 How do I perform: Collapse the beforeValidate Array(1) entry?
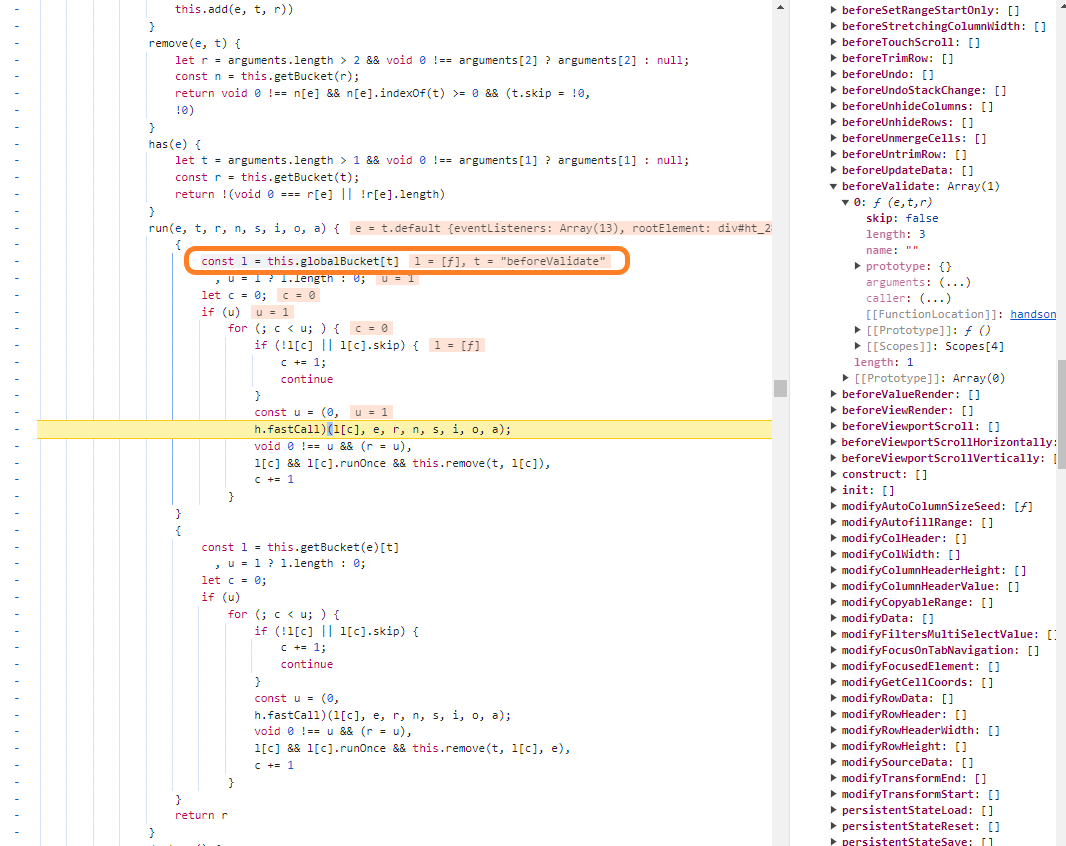point(833,186)
